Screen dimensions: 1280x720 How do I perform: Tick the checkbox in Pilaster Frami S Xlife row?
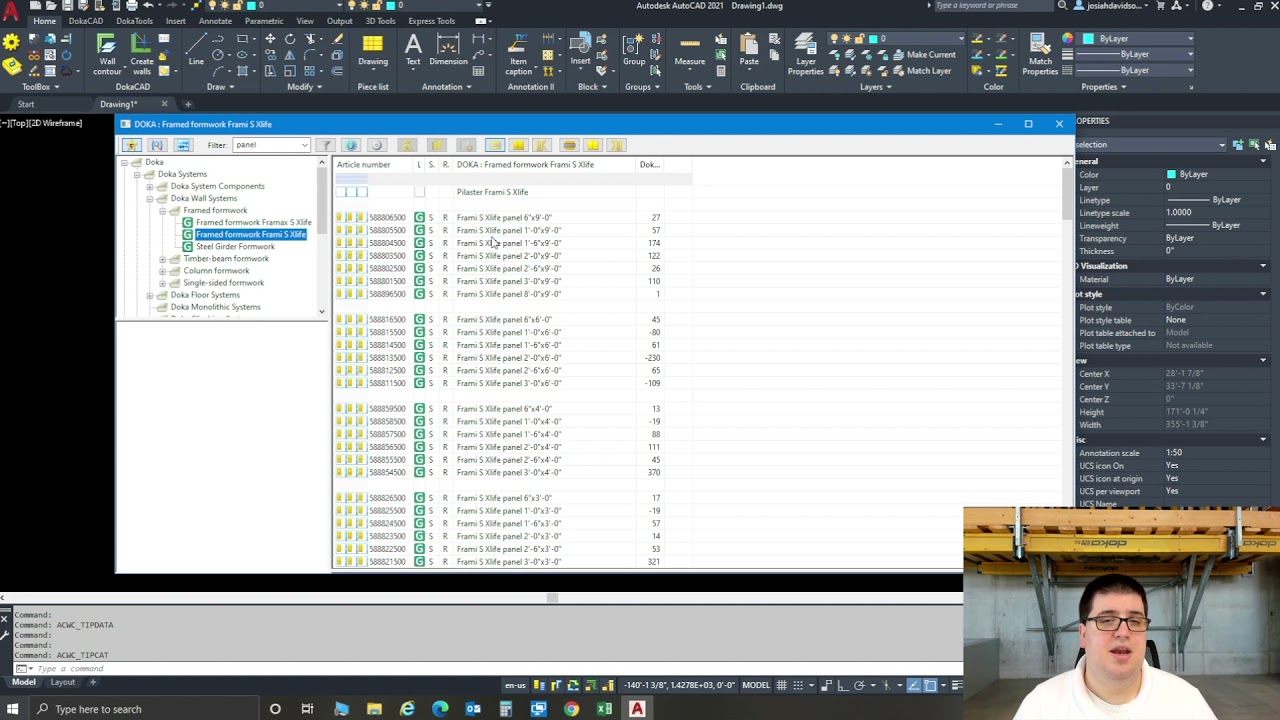pyautogui.click(x=419, y=192)
